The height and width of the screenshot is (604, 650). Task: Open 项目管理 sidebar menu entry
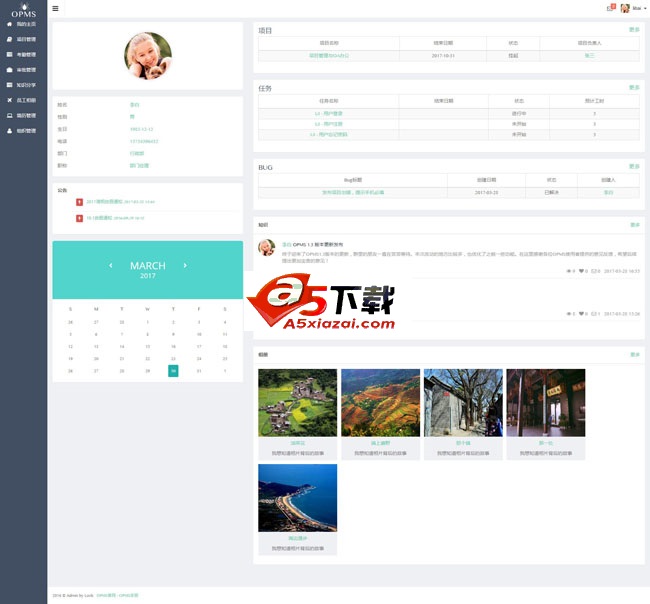pyautogui.click(x=26, y=39)
